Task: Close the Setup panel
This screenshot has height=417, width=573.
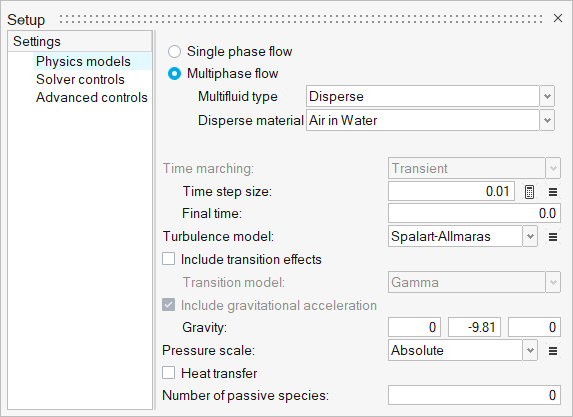Action: coord(558,18)
